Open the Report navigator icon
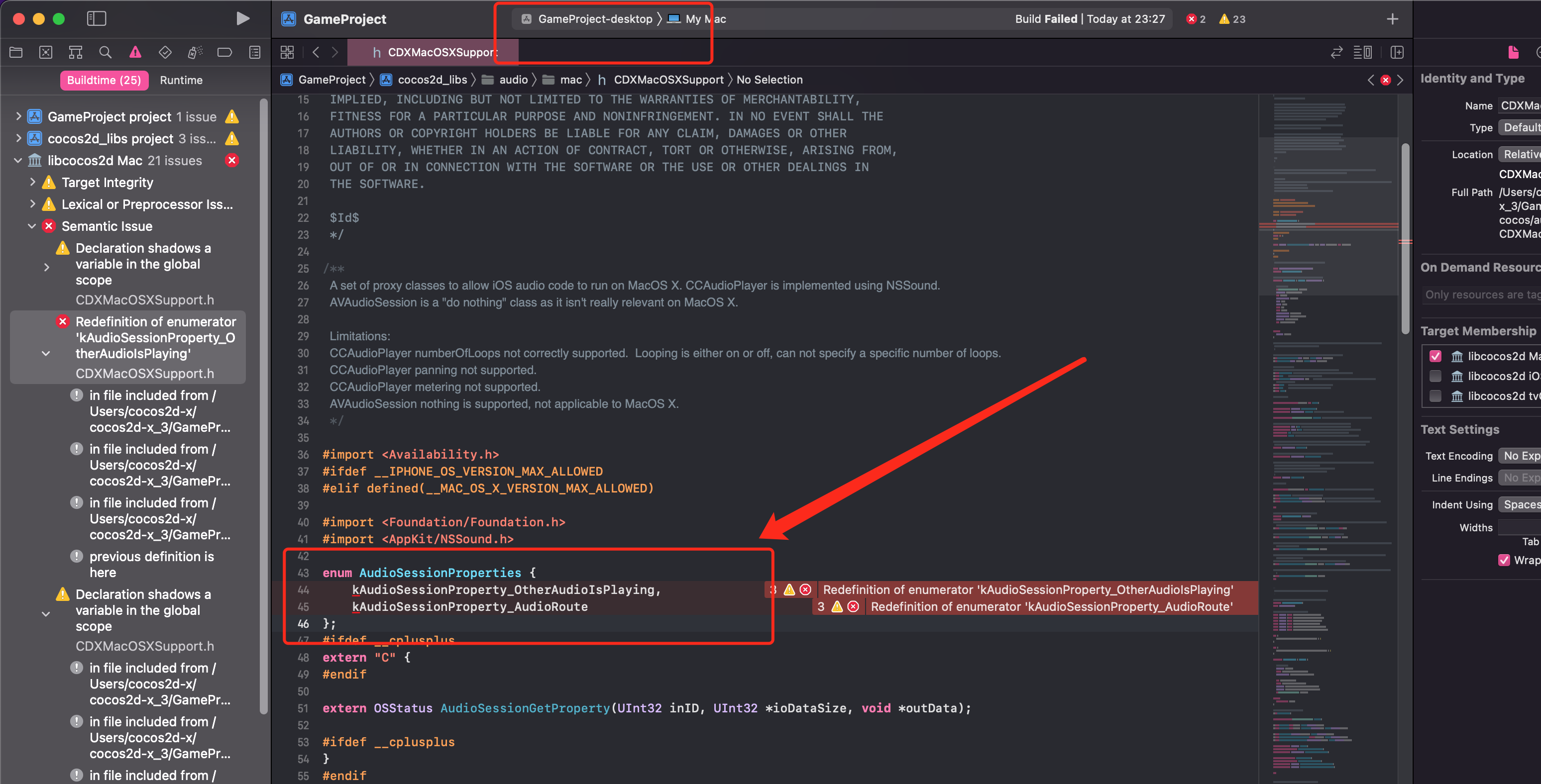Screen dimensions: 1541x784 click(255, 53)
